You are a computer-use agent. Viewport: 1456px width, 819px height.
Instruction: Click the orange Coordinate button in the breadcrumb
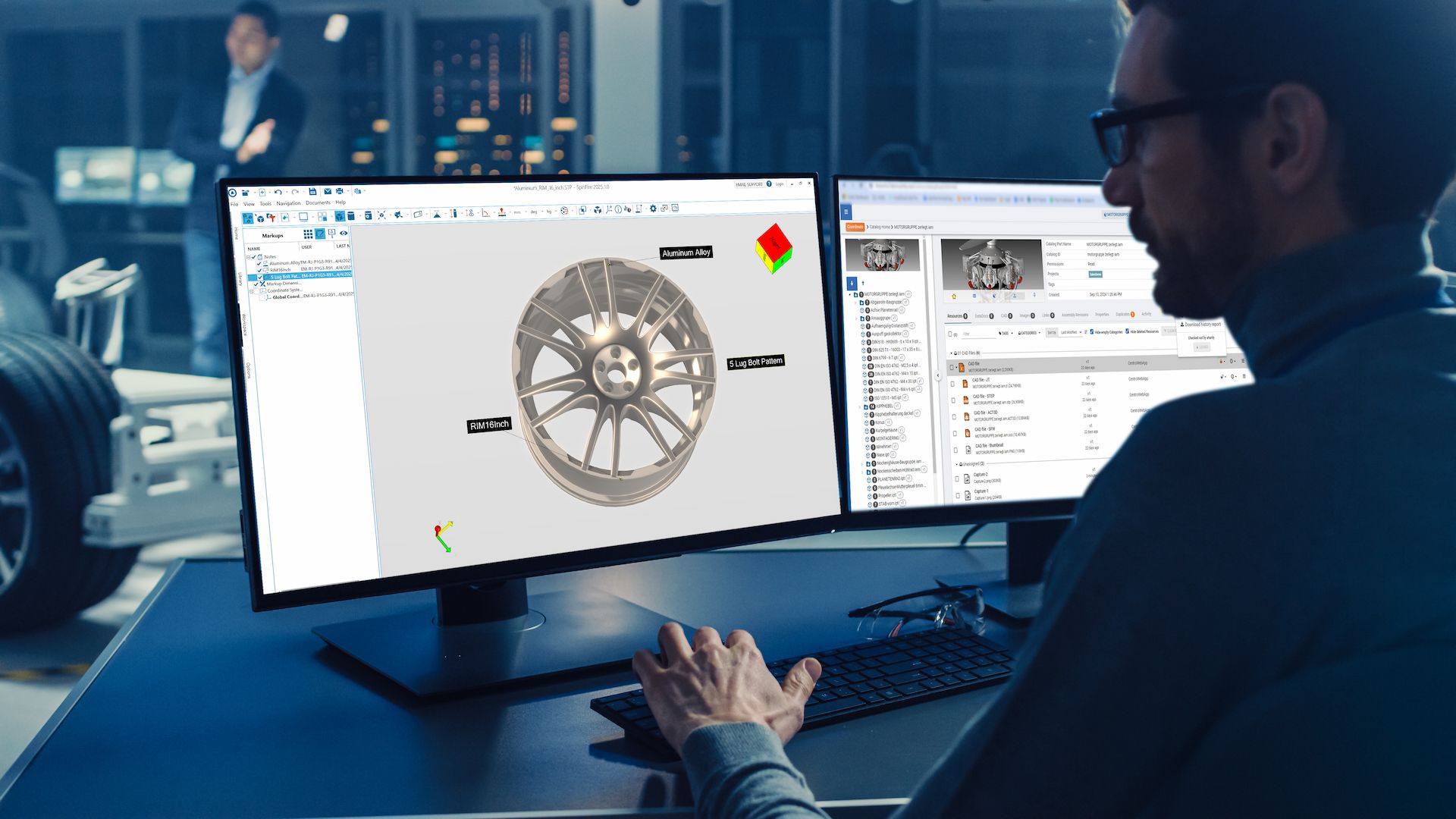(x=855, y=227)
